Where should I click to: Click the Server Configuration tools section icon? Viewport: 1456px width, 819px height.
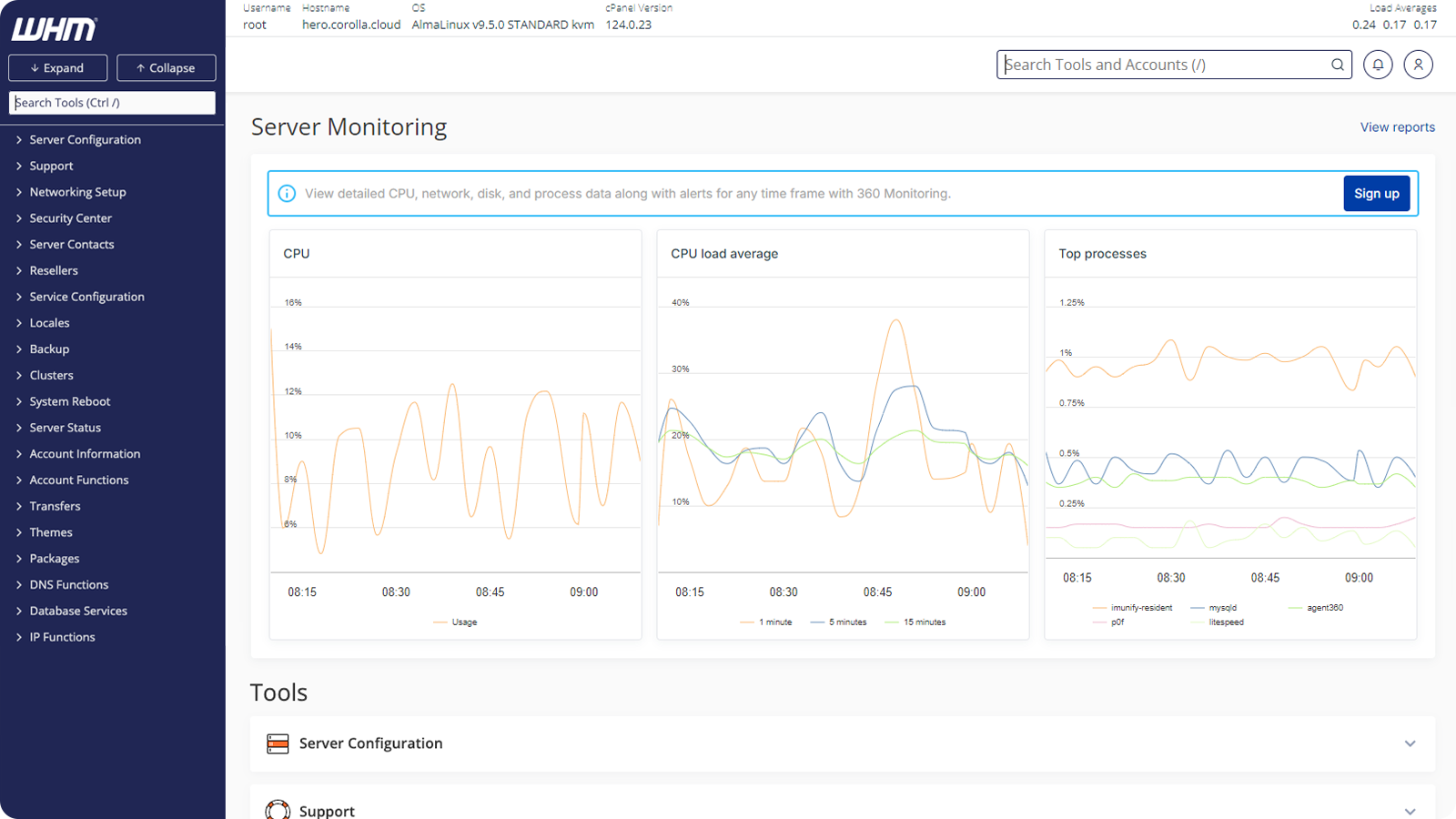(x=278, y=743)
